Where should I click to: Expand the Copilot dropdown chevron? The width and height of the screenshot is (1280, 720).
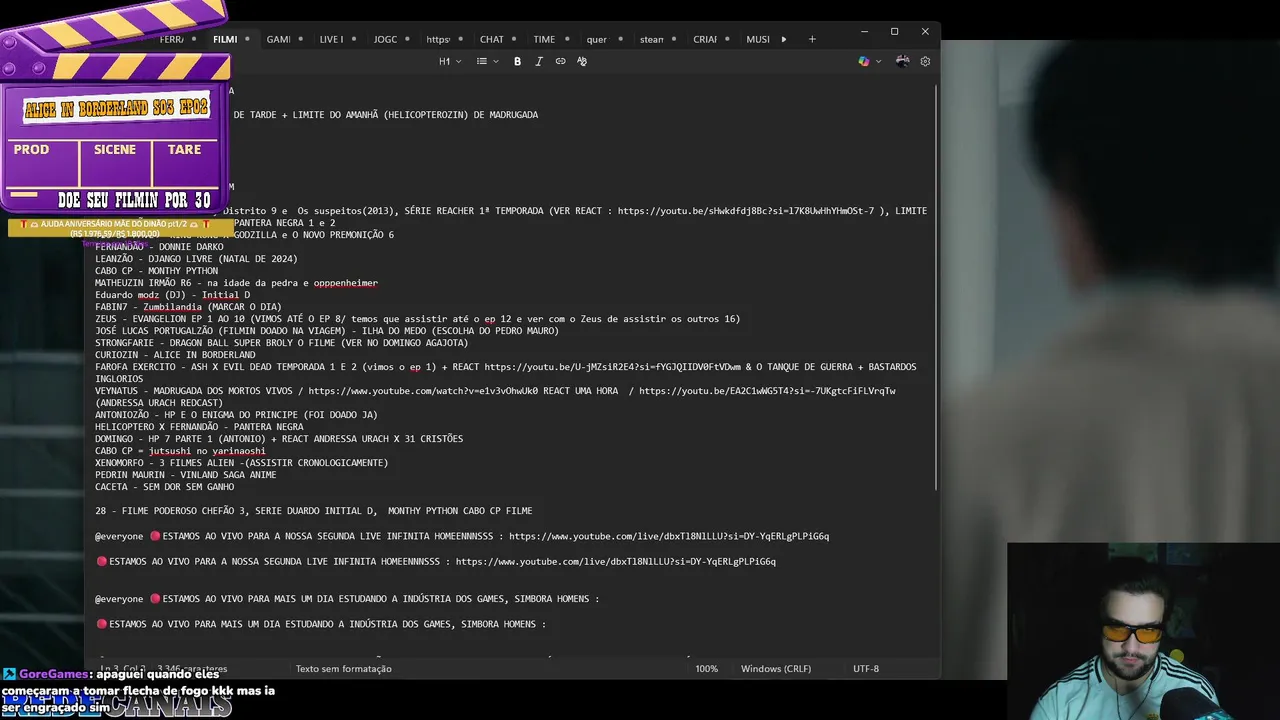click(x=879, y=61)
